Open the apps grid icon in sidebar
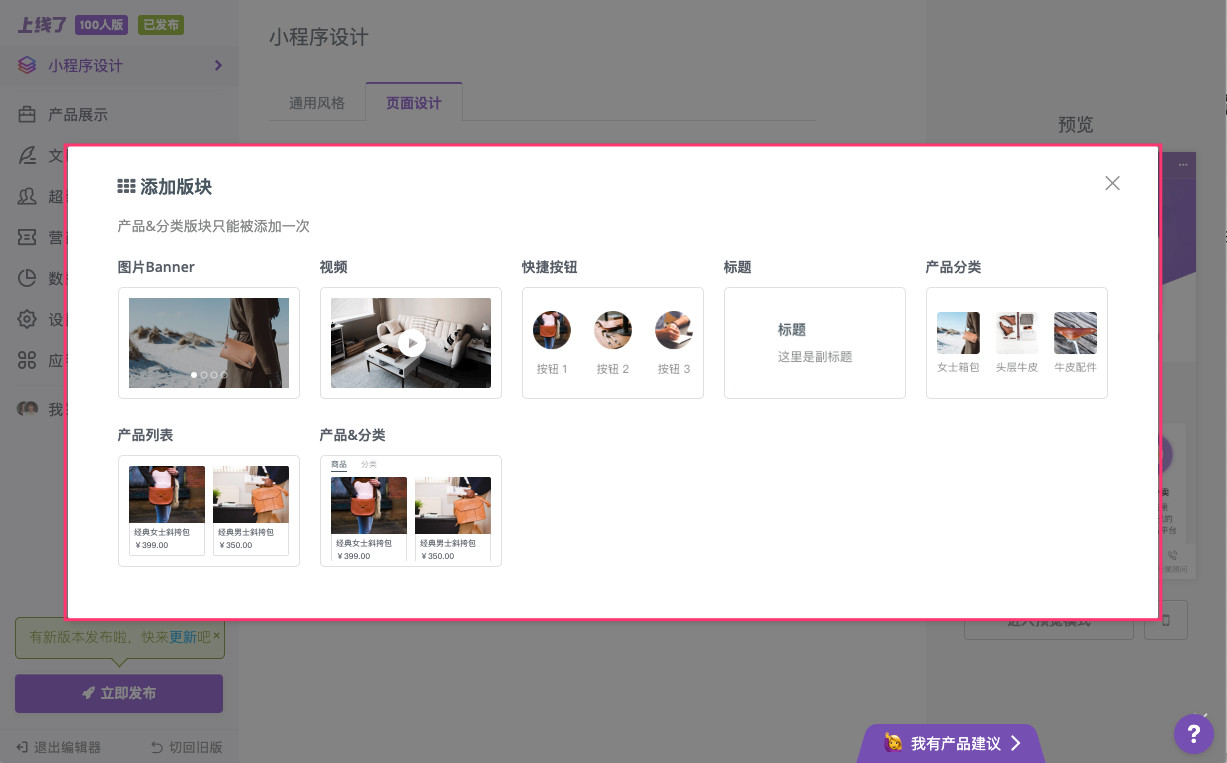The width and height of the screenshot is (1227, 763). click(27, 360)
